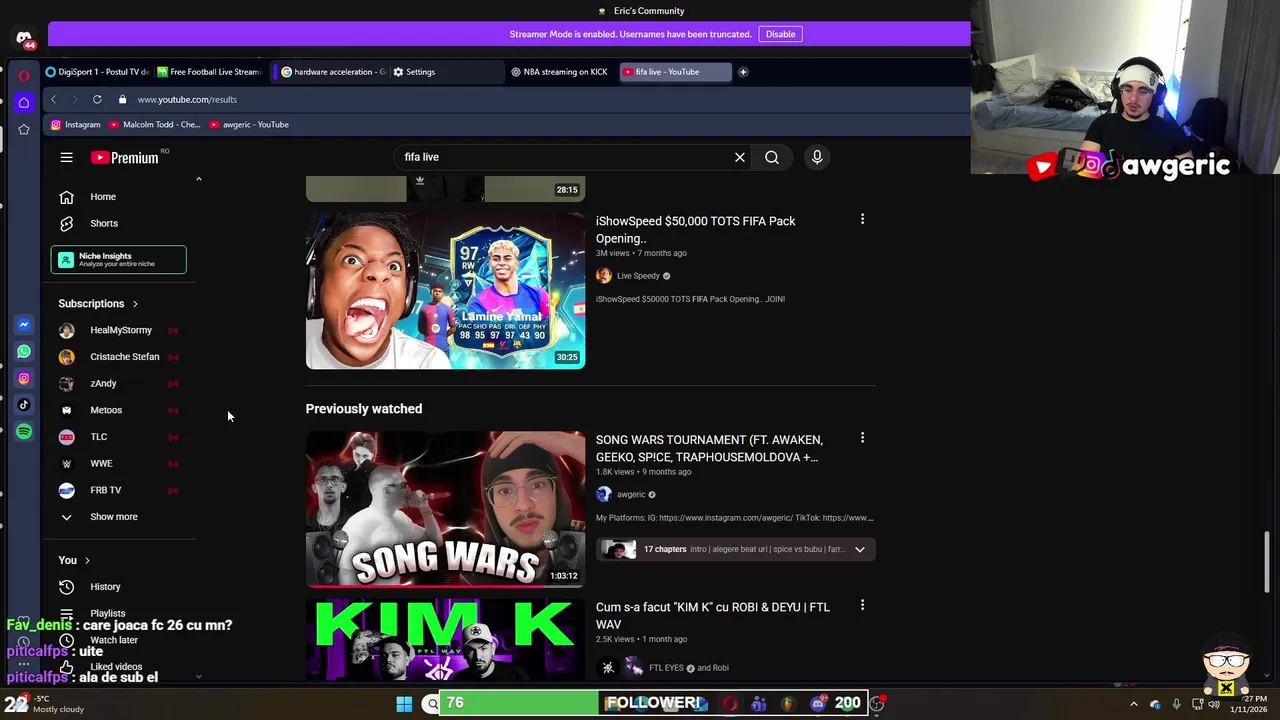The height and width of the screenshot is (720, 1280).
Task: Open the YouTube guide hamburger menu
Action: pos(66,157)
